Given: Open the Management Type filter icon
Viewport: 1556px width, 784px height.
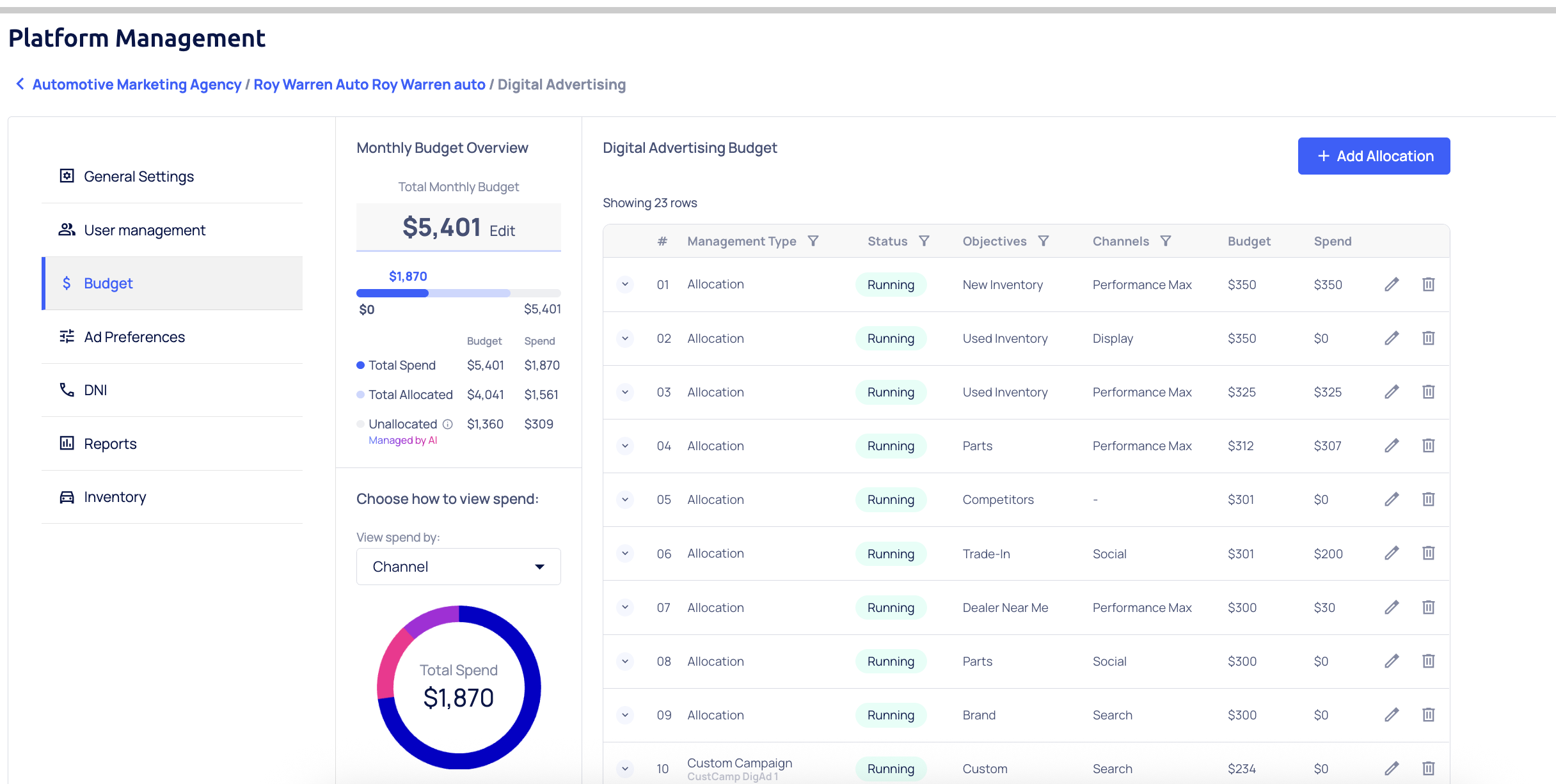Looking at the screenshot, I should pos(813,241).
